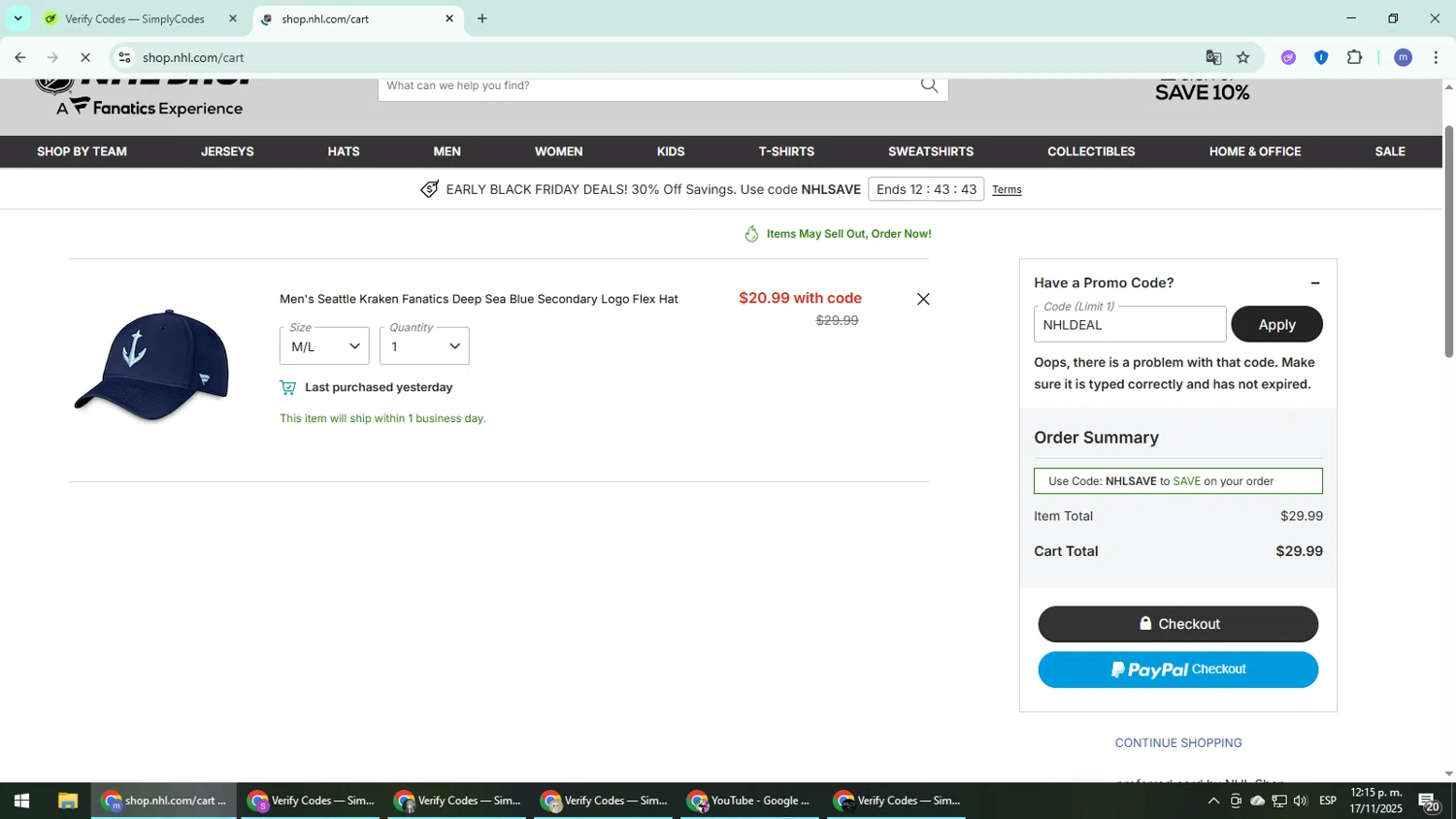Image resolution: width=1456 pixels, height=819 pixels.
Task: Open the Terms link in promo banner
Action: click(1007, 190)
